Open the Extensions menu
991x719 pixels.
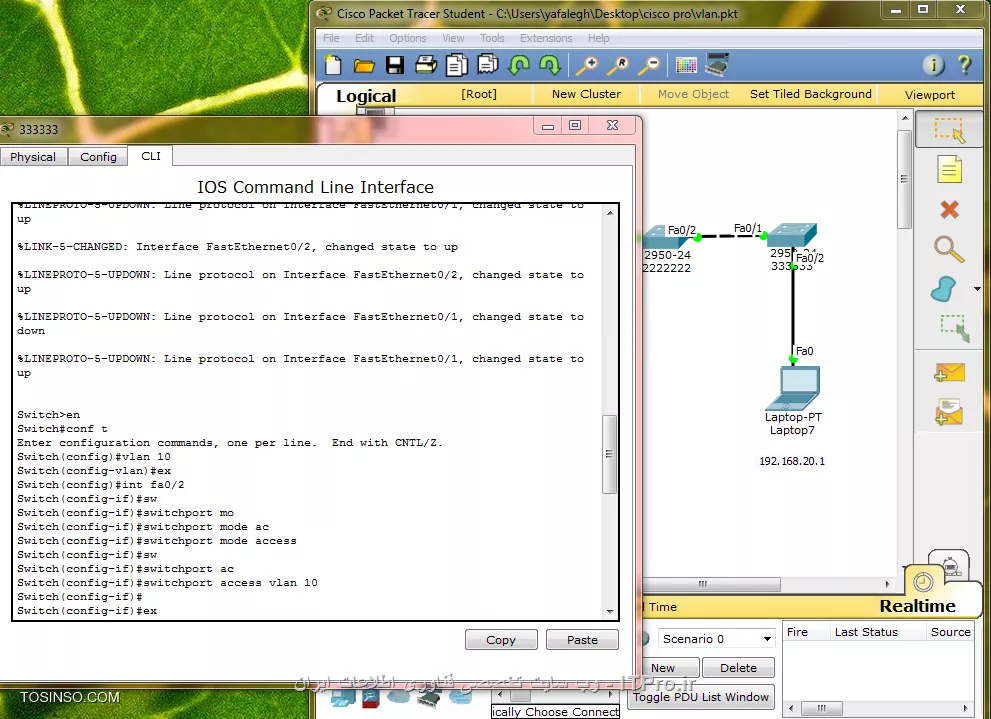[x=546, y=38]
